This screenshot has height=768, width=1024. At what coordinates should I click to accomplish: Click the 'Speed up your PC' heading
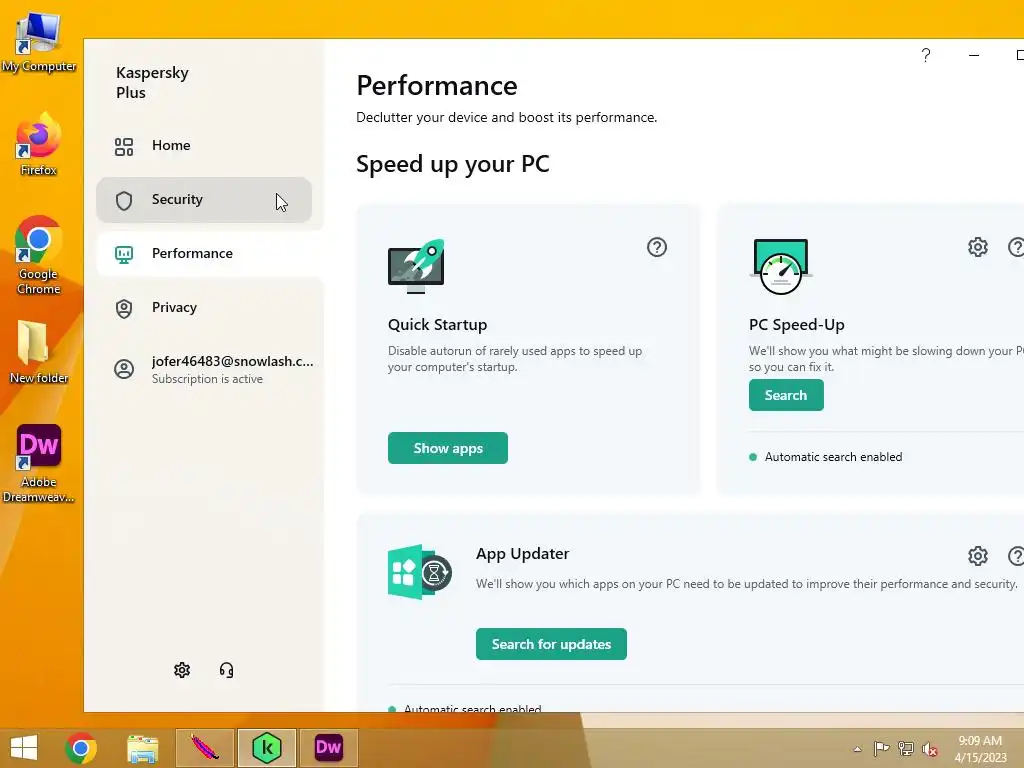453,164
